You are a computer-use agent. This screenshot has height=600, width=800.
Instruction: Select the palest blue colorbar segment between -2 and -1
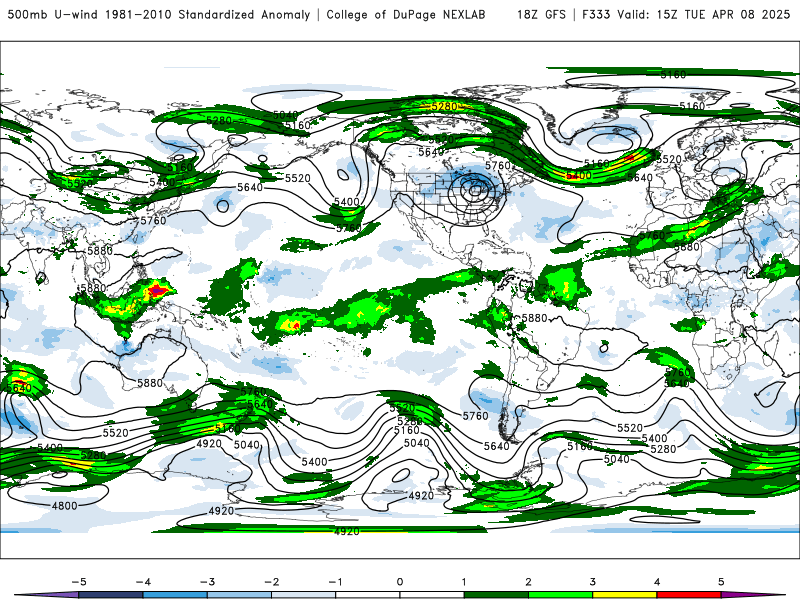[304, 595]
